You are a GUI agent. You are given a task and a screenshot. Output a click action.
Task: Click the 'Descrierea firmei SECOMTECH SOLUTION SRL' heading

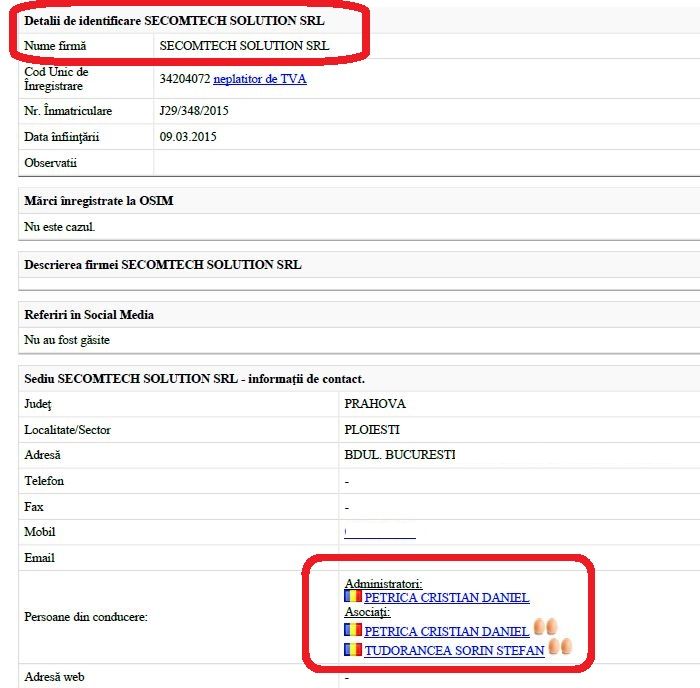point(162,265)
